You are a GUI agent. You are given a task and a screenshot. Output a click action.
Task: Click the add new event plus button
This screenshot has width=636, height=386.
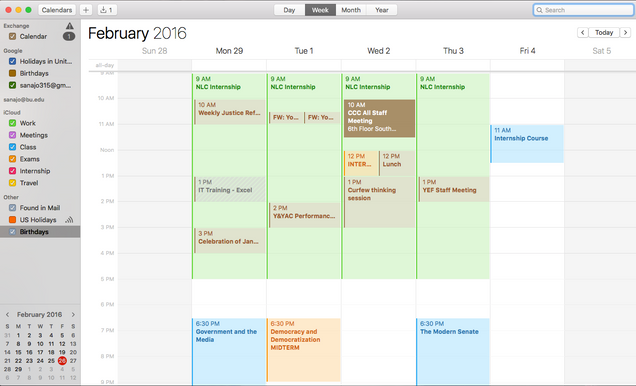point(86,10)
